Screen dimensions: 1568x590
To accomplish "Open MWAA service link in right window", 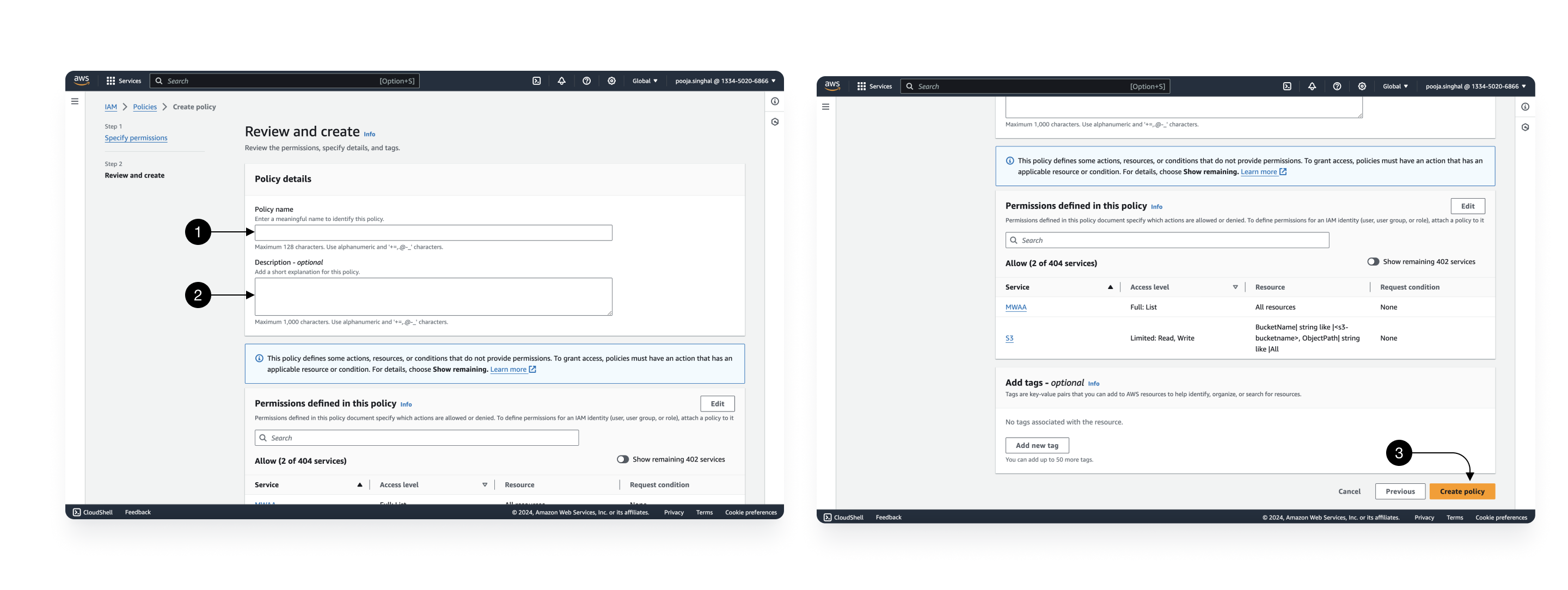I will click(x=1015, y=307).
